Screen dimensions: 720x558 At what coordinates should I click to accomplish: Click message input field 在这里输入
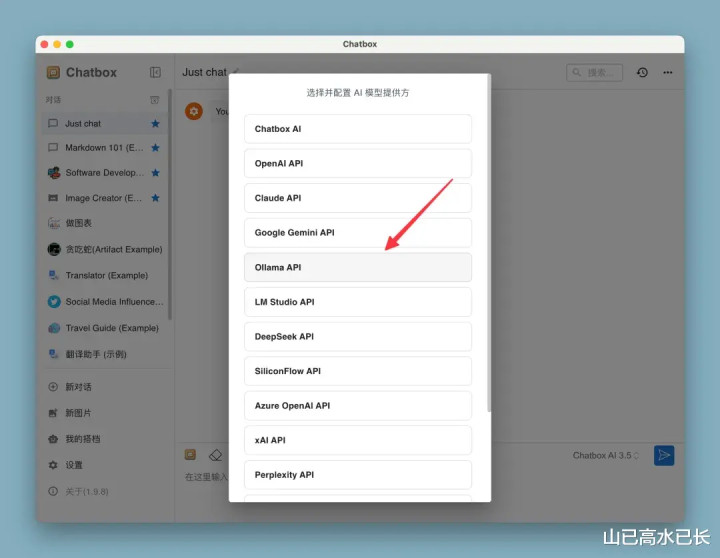coord(206,477)
